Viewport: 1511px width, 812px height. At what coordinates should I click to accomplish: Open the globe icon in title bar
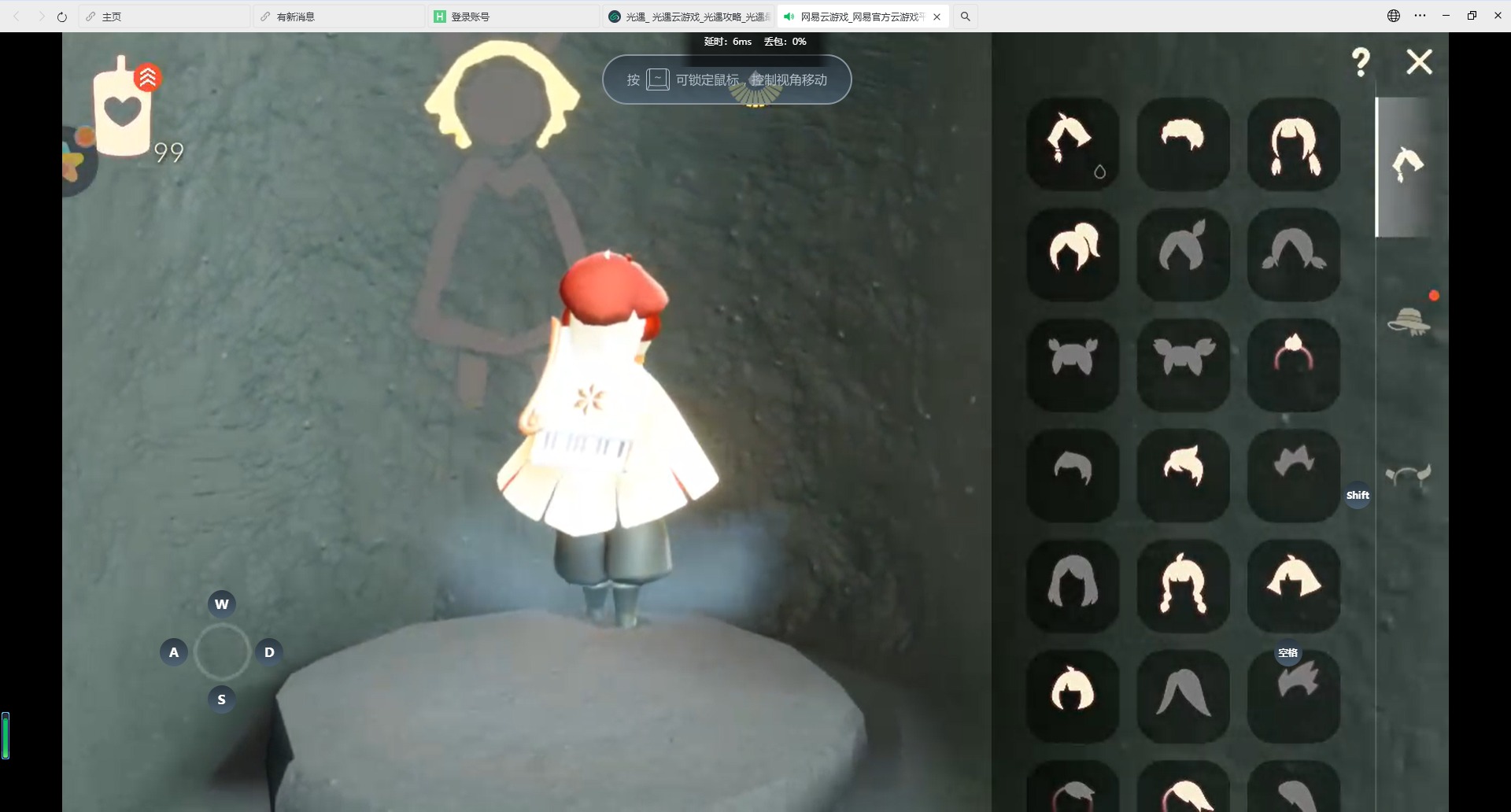coord(1394,16)
